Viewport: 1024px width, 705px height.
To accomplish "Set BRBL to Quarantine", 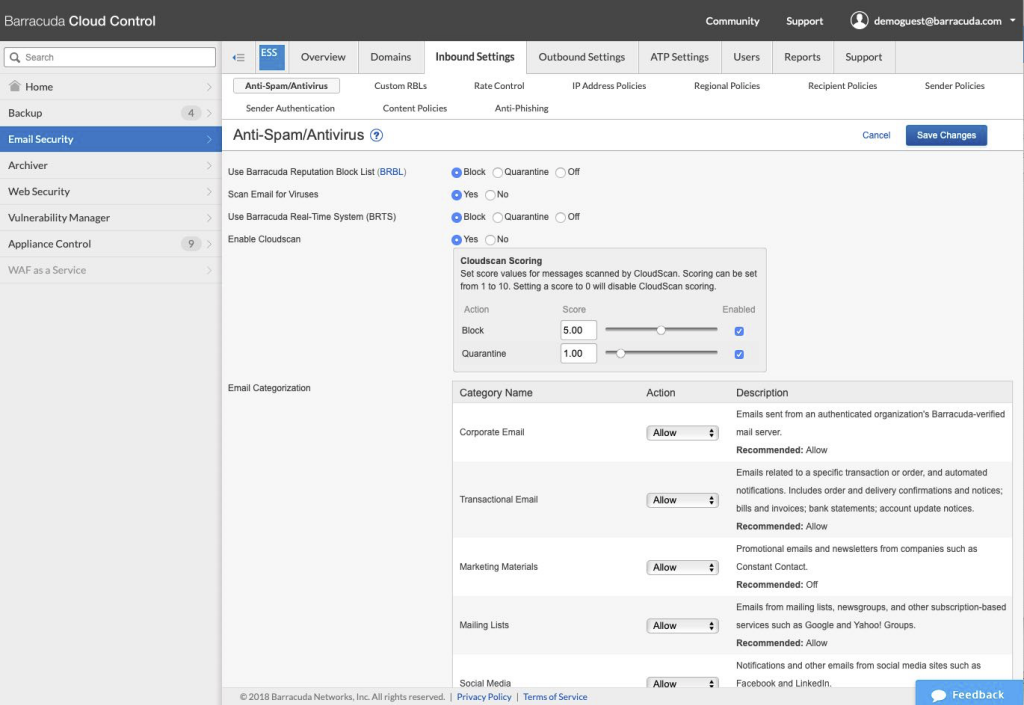I will [x=498, y=172].
